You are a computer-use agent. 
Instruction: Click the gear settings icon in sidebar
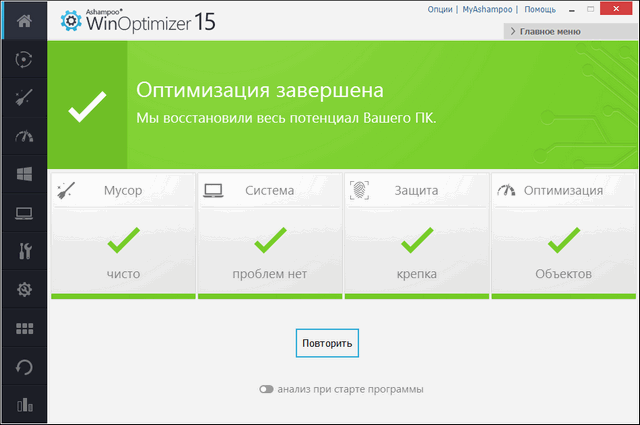click(x=24, y=290)
